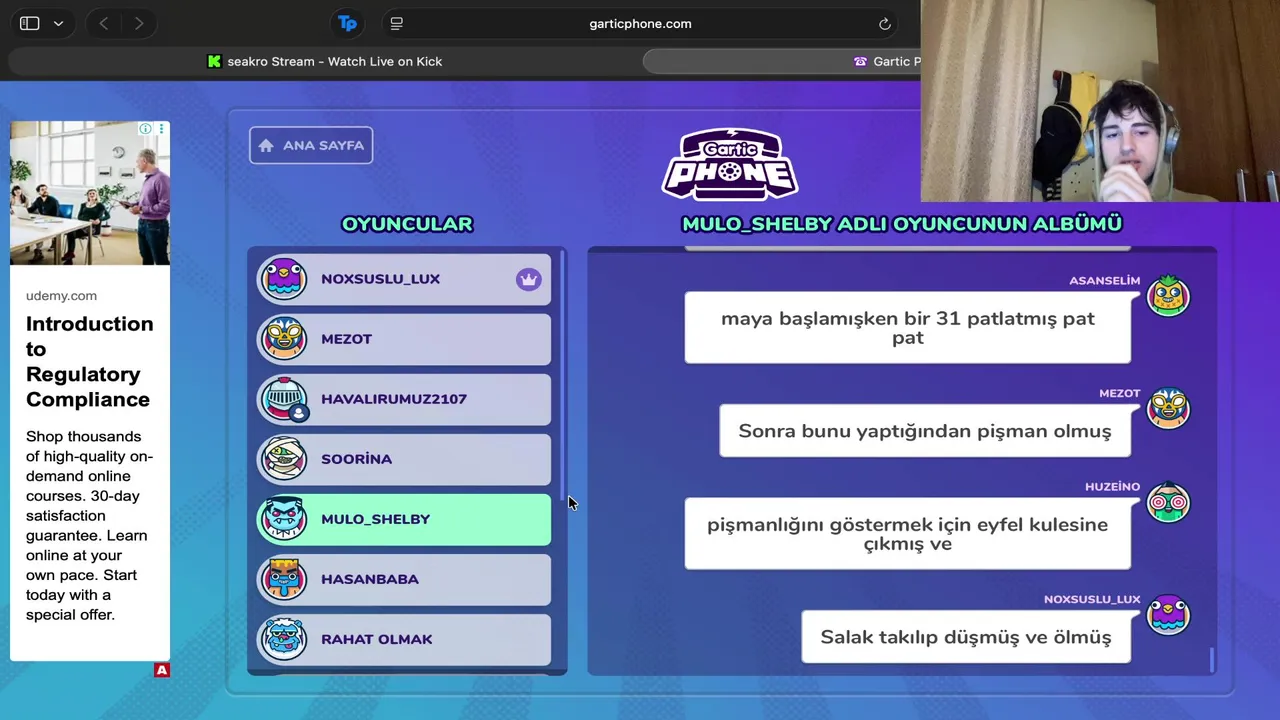Click the reader view icon in address bar
Image resolution: width=1280 pixels, height=720 pixels.
point(396,23)
